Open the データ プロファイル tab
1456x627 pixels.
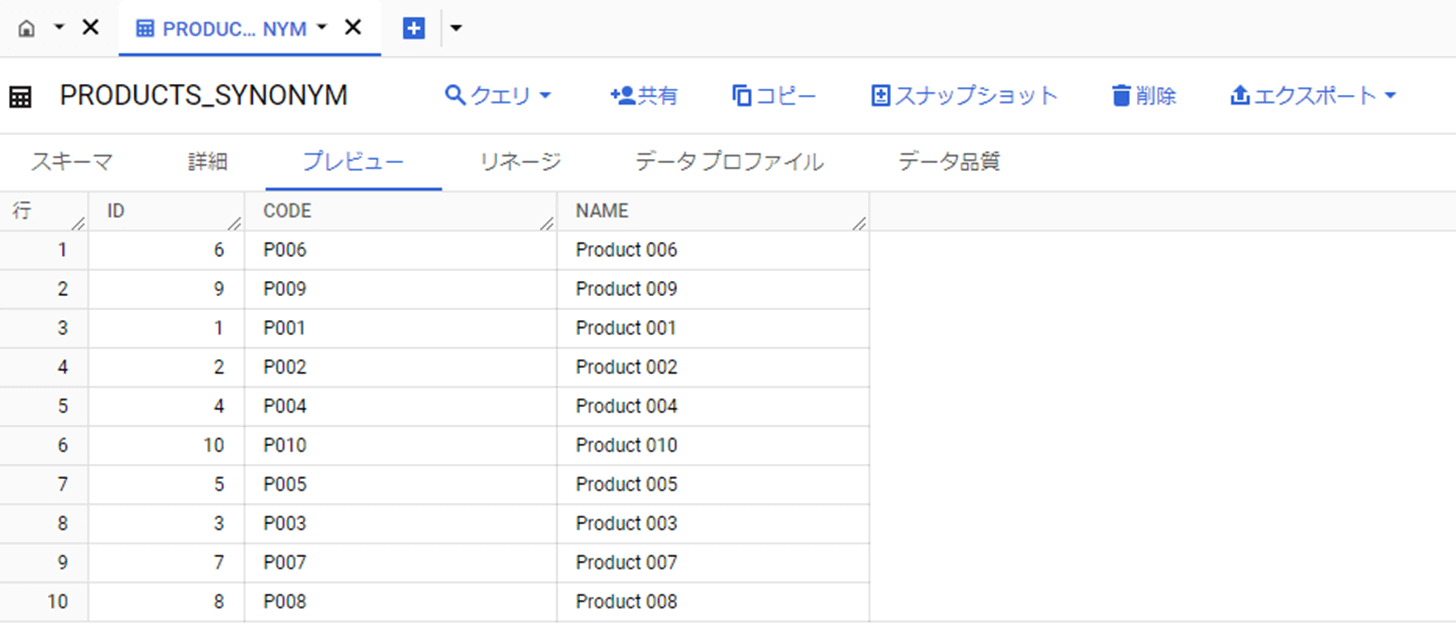(x=729, y=161)
